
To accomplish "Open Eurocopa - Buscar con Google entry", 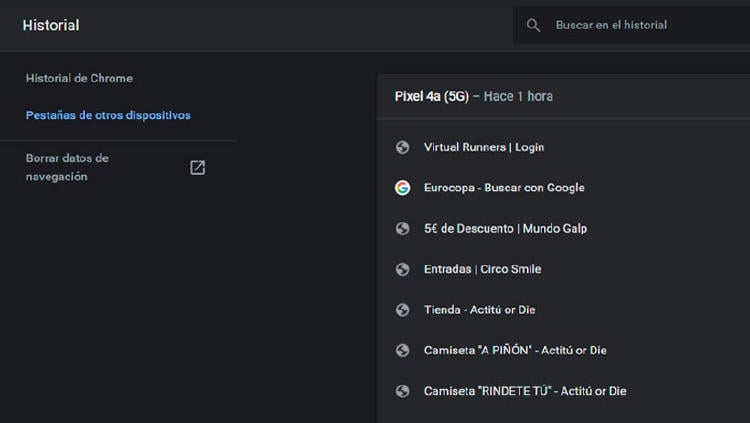I will (504, 188).
